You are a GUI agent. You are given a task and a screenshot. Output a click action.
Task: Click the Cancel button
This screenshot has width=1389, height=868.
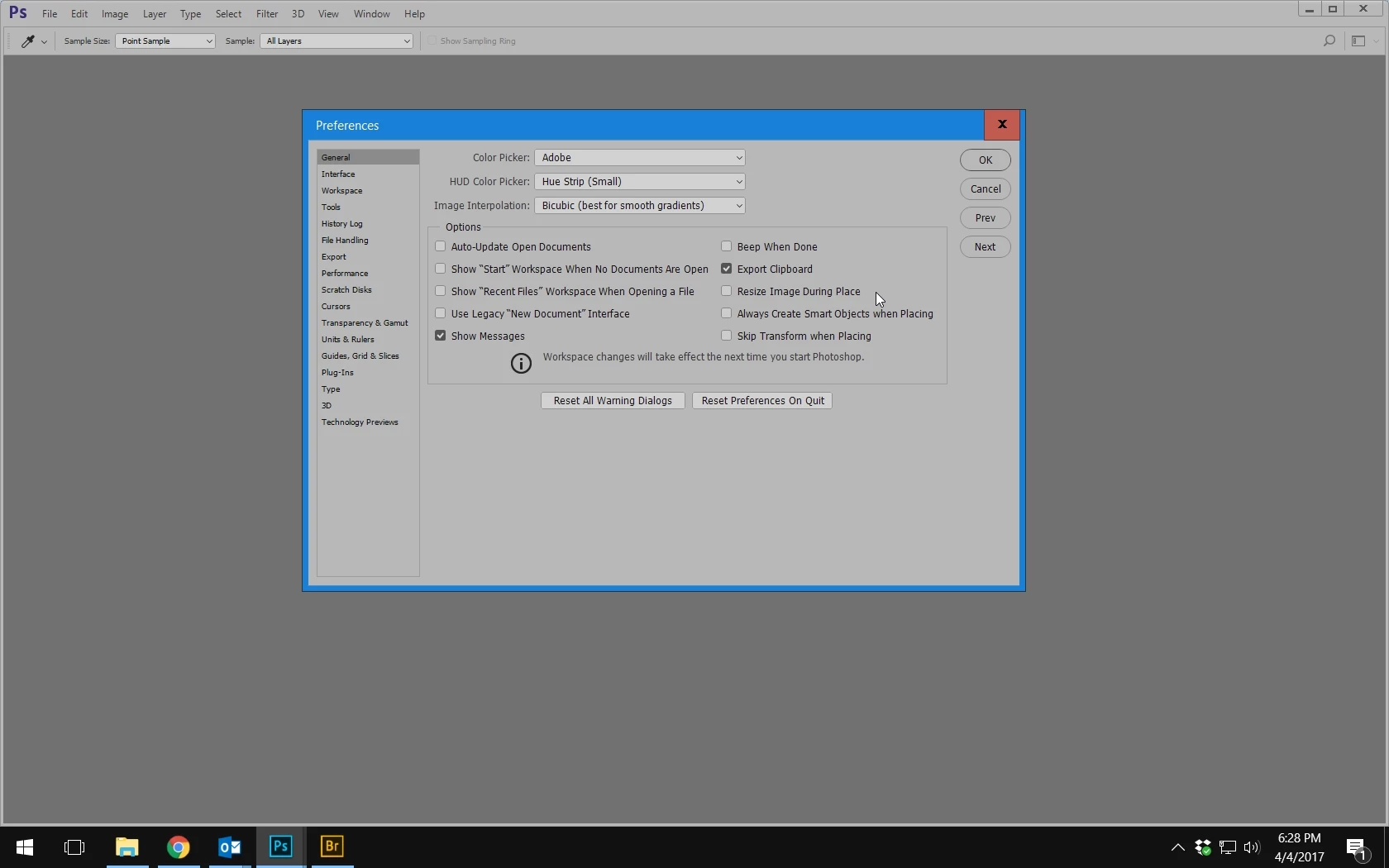point(986,188)
